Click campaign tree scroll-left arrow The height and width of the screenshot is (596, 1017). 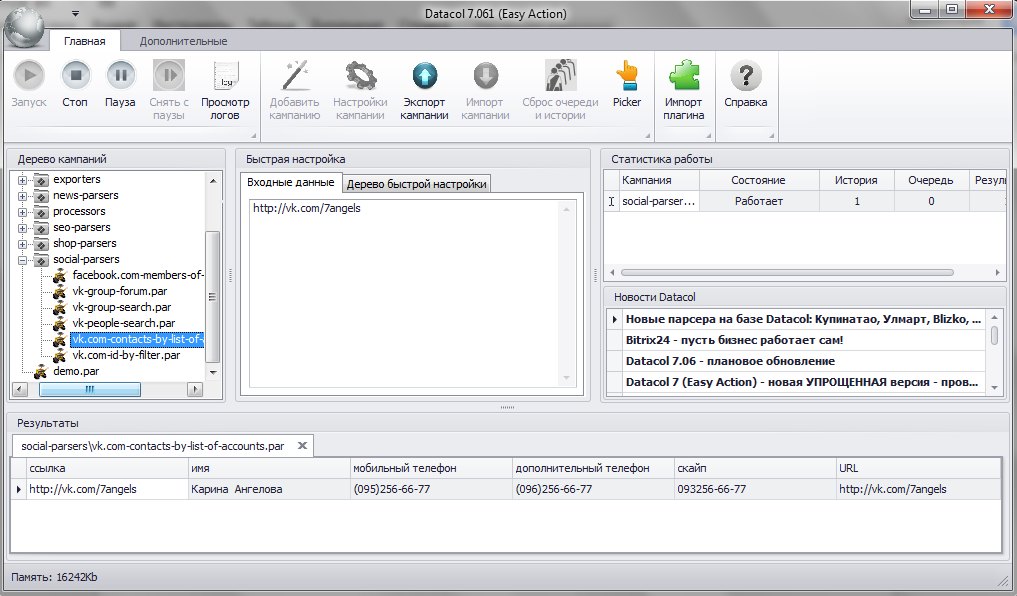pos(20,389)
